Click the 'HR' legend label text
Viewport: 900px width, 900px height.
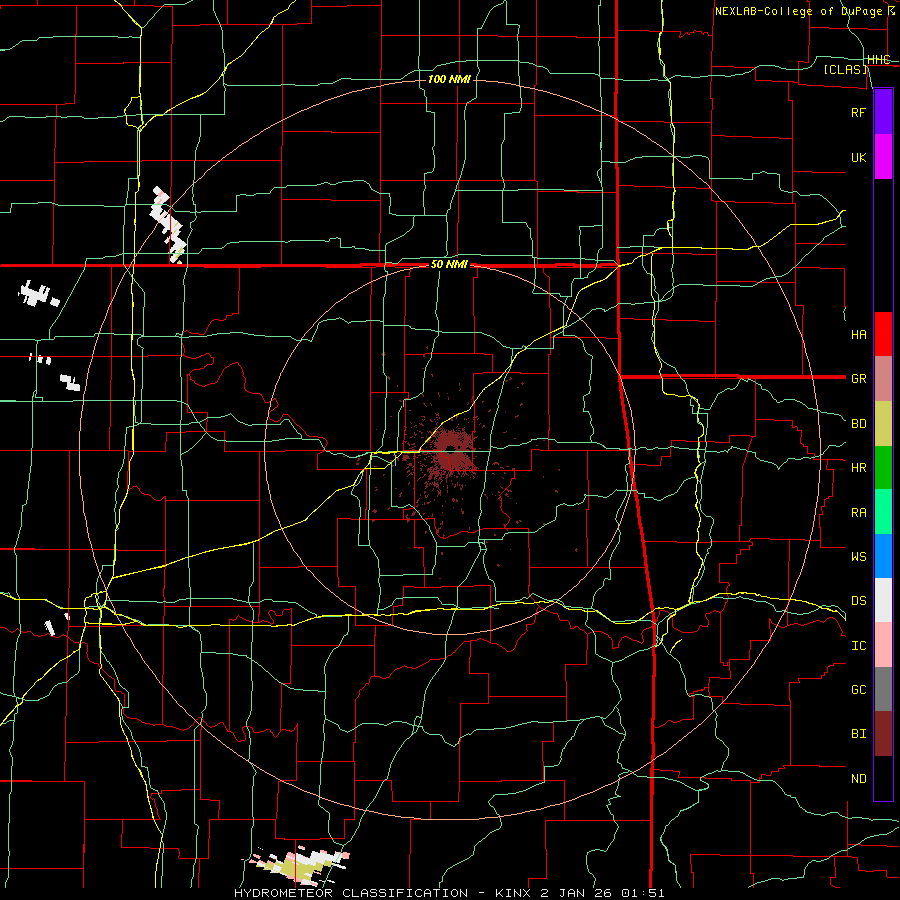pos(858,468)
